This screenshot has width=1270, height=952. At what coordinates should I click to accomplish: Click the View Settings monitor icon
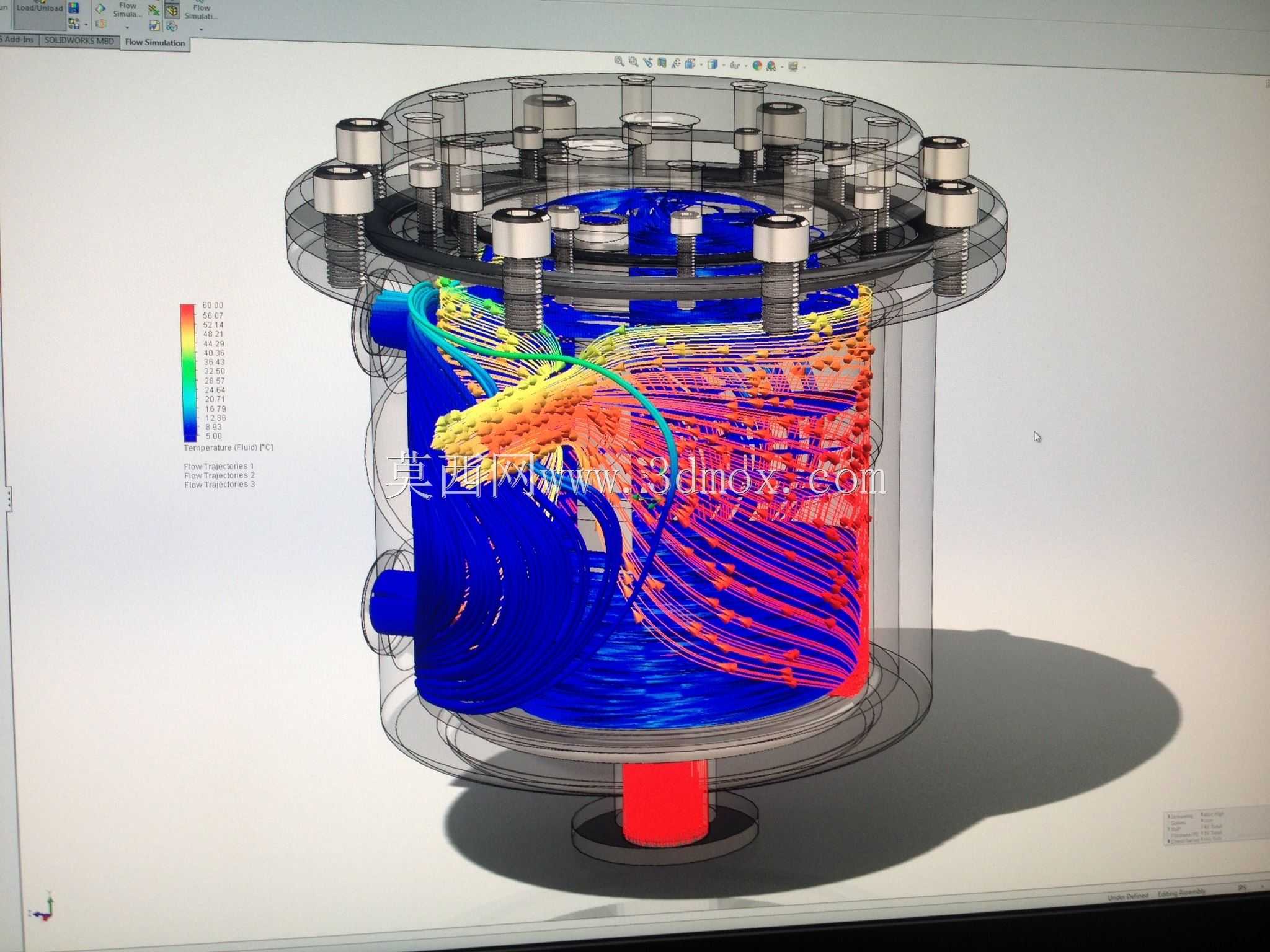(x=794, y=67)
